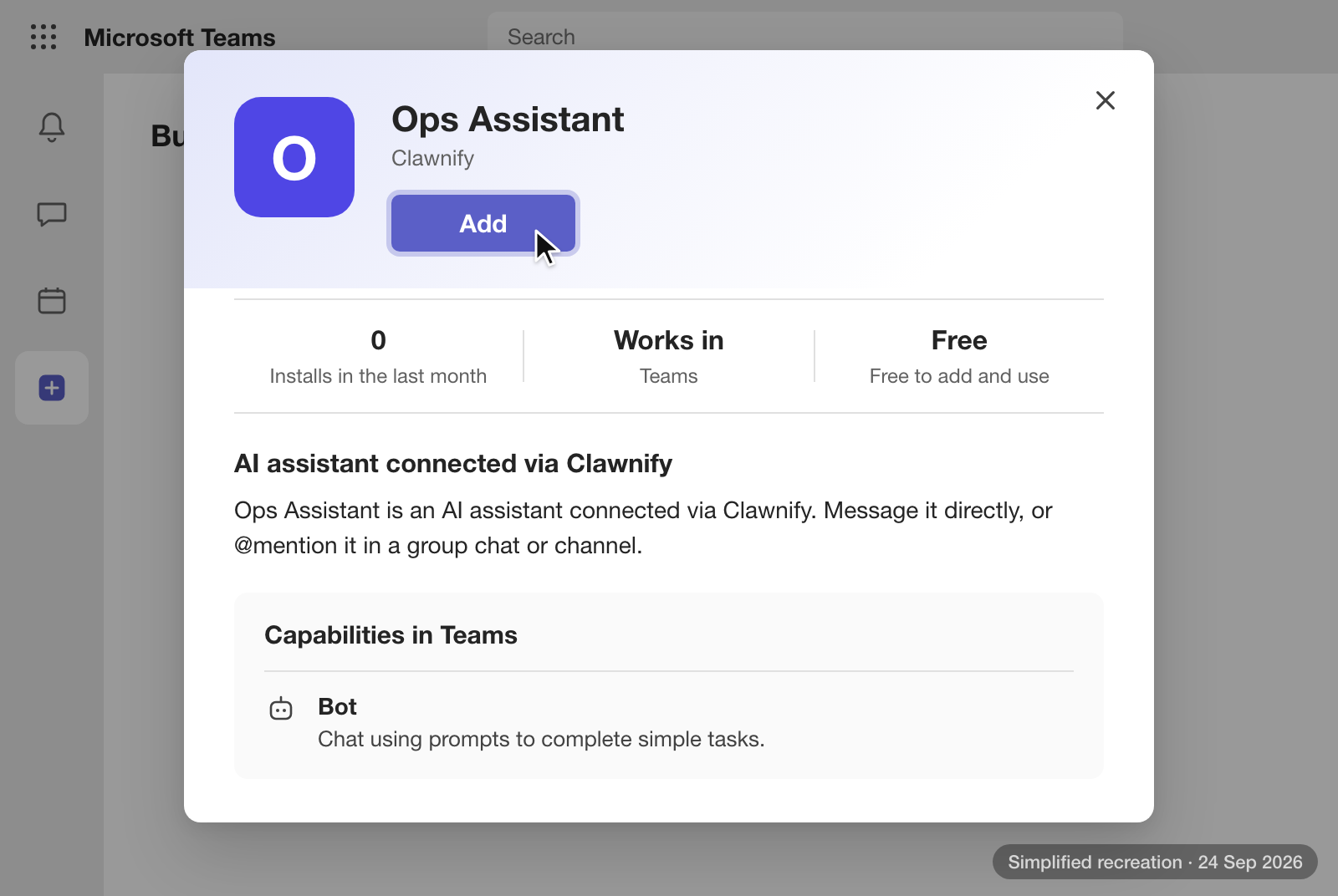1338x896 pixels.
Task: Open the Apps plus icon in sidebar
Action: [52, 388]
